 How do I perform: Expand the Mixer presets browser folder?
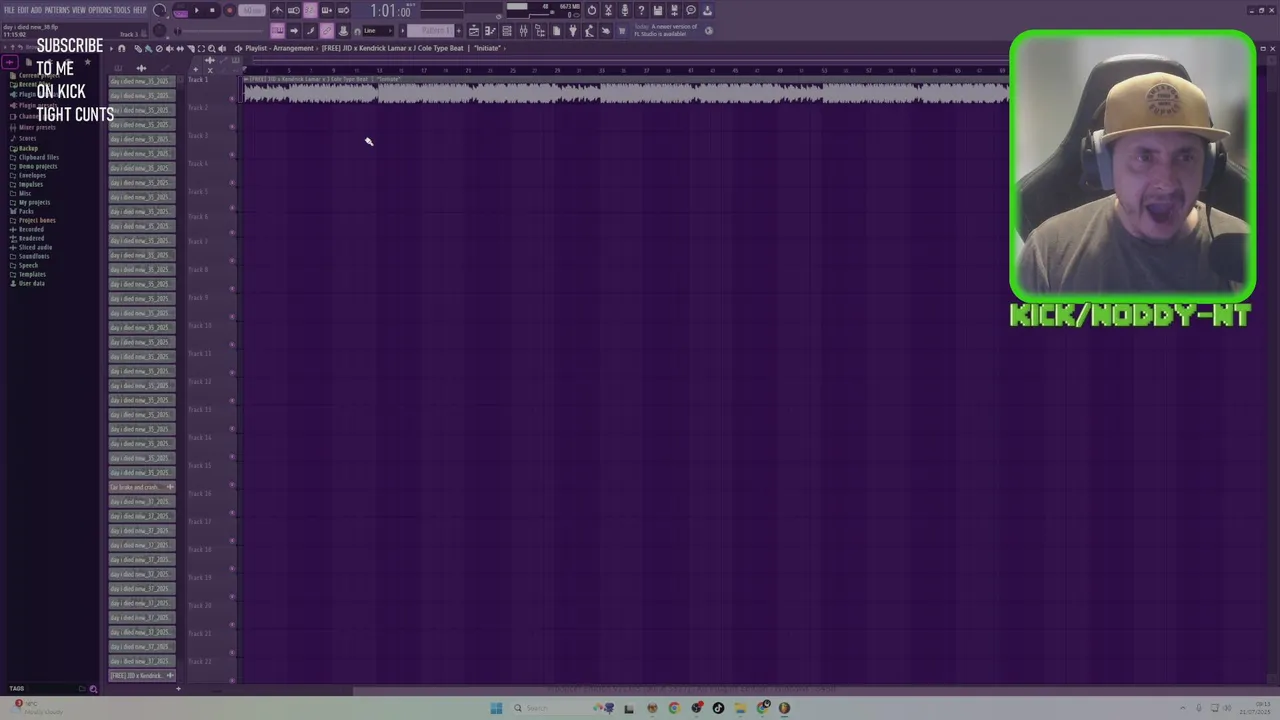36,128
